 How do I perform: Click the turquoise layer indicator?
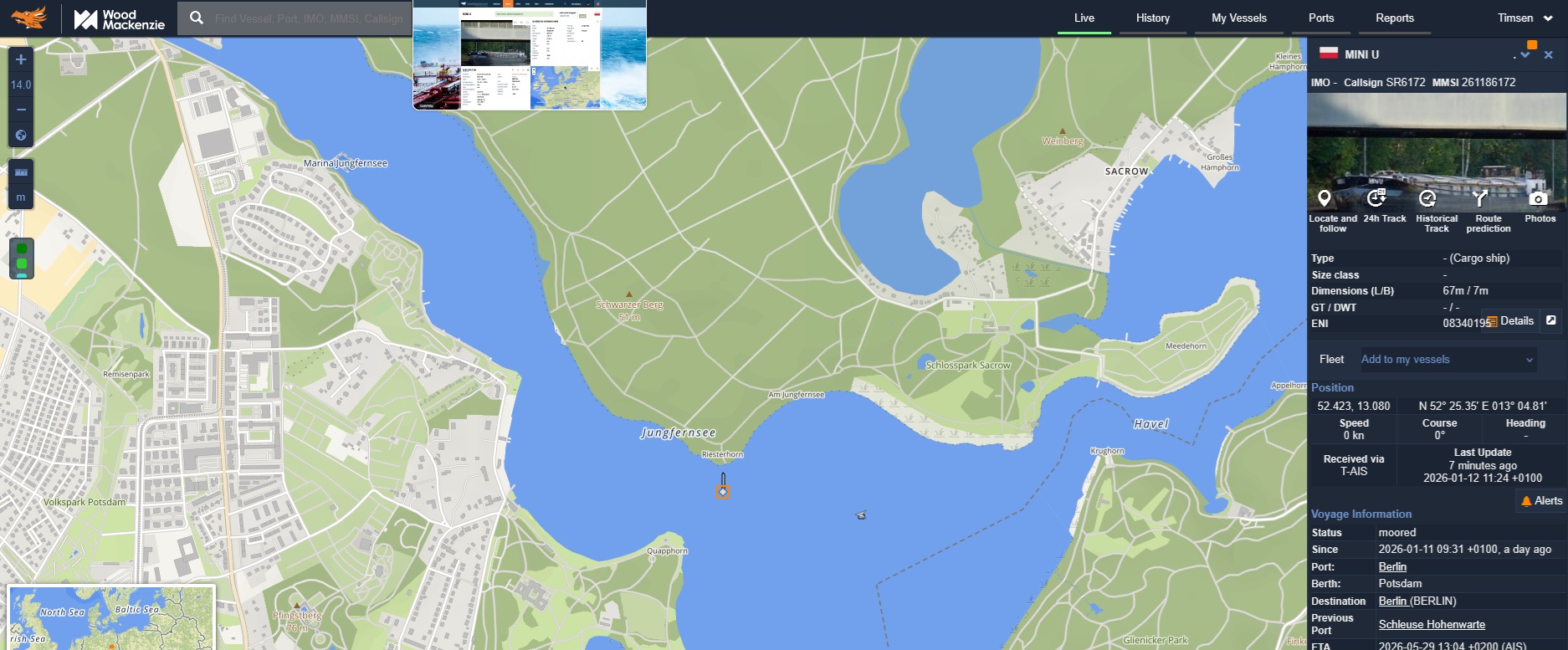22,274
